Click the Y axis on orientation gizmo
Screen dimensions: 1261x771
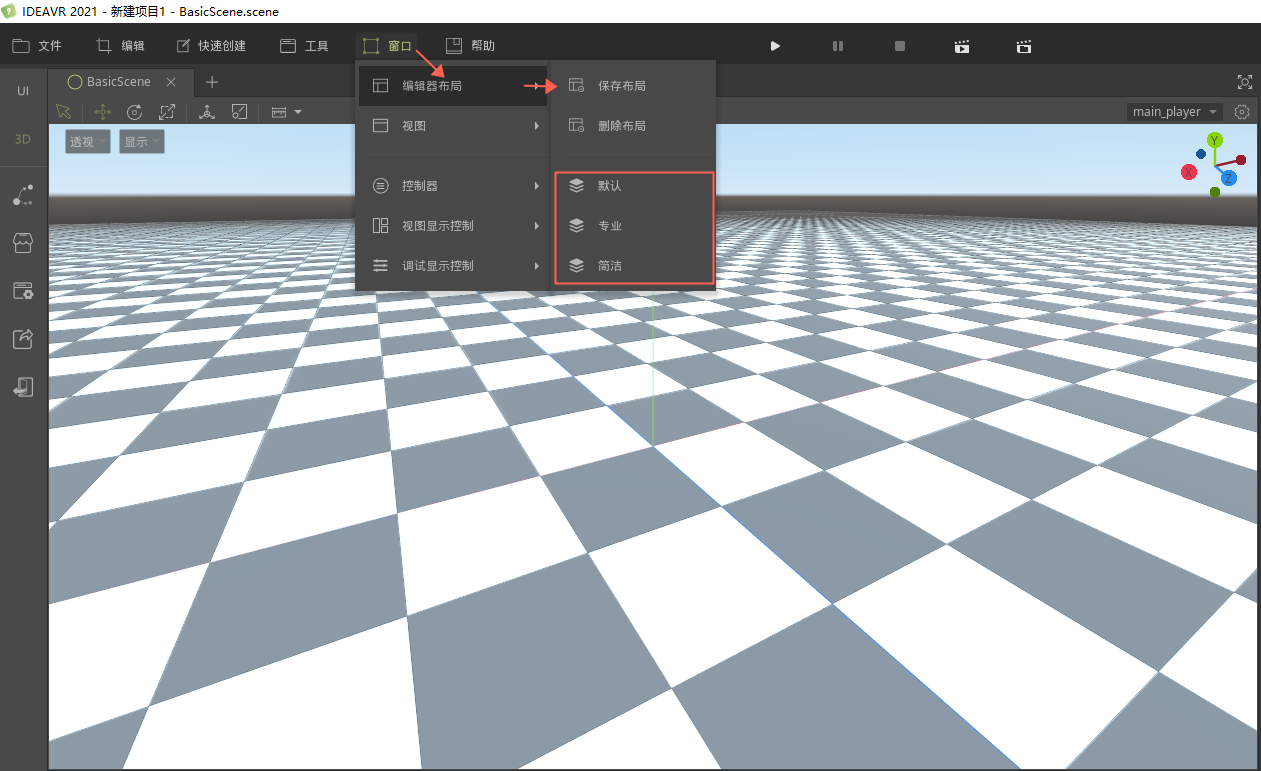1214,140
